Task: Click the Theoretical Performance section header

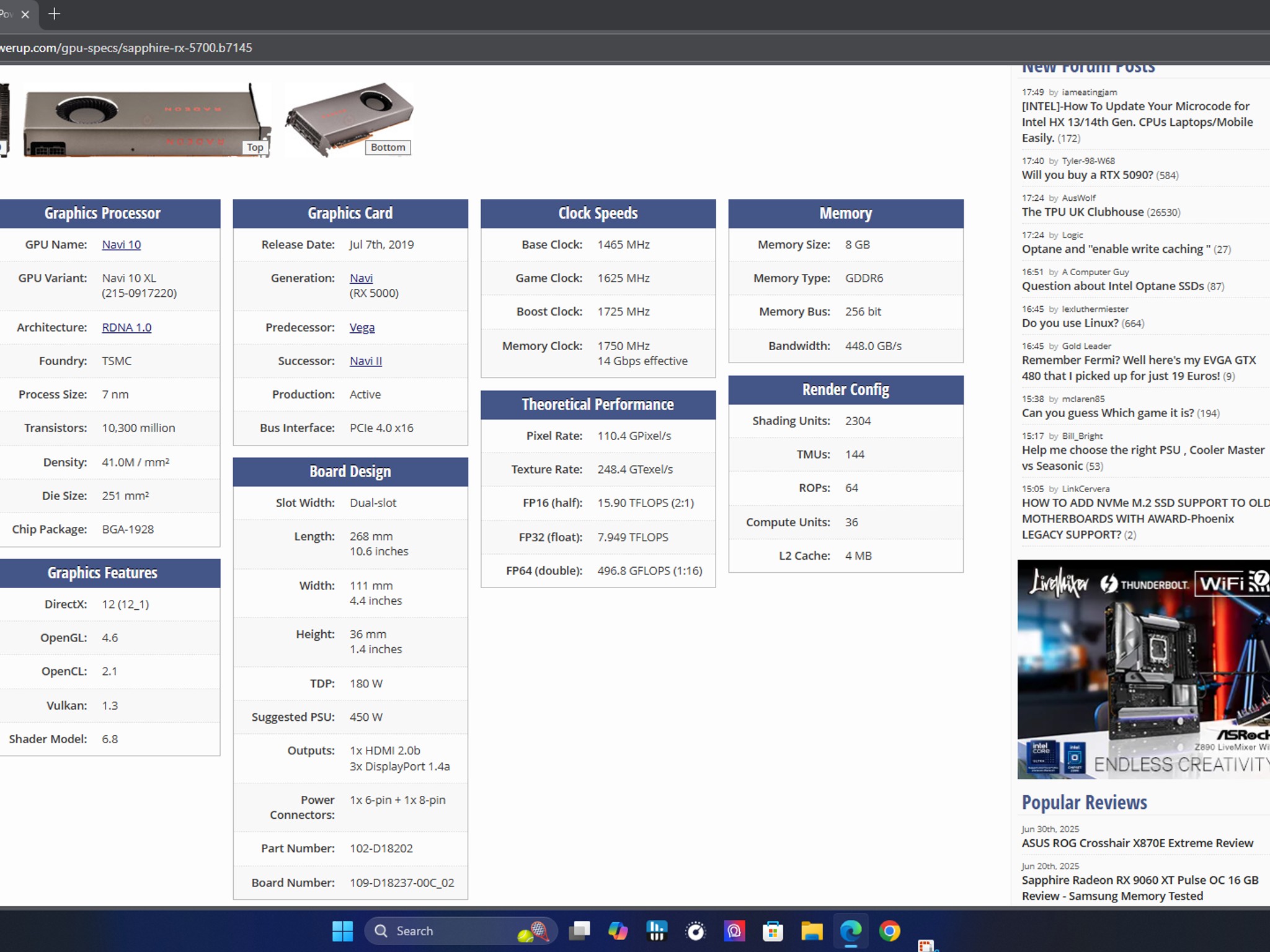Action: click(x=598, y=405)
